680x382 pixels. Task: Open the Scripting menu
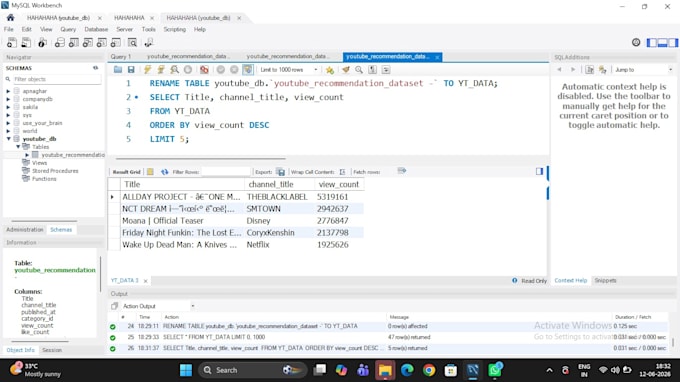[x=175, y=29]
